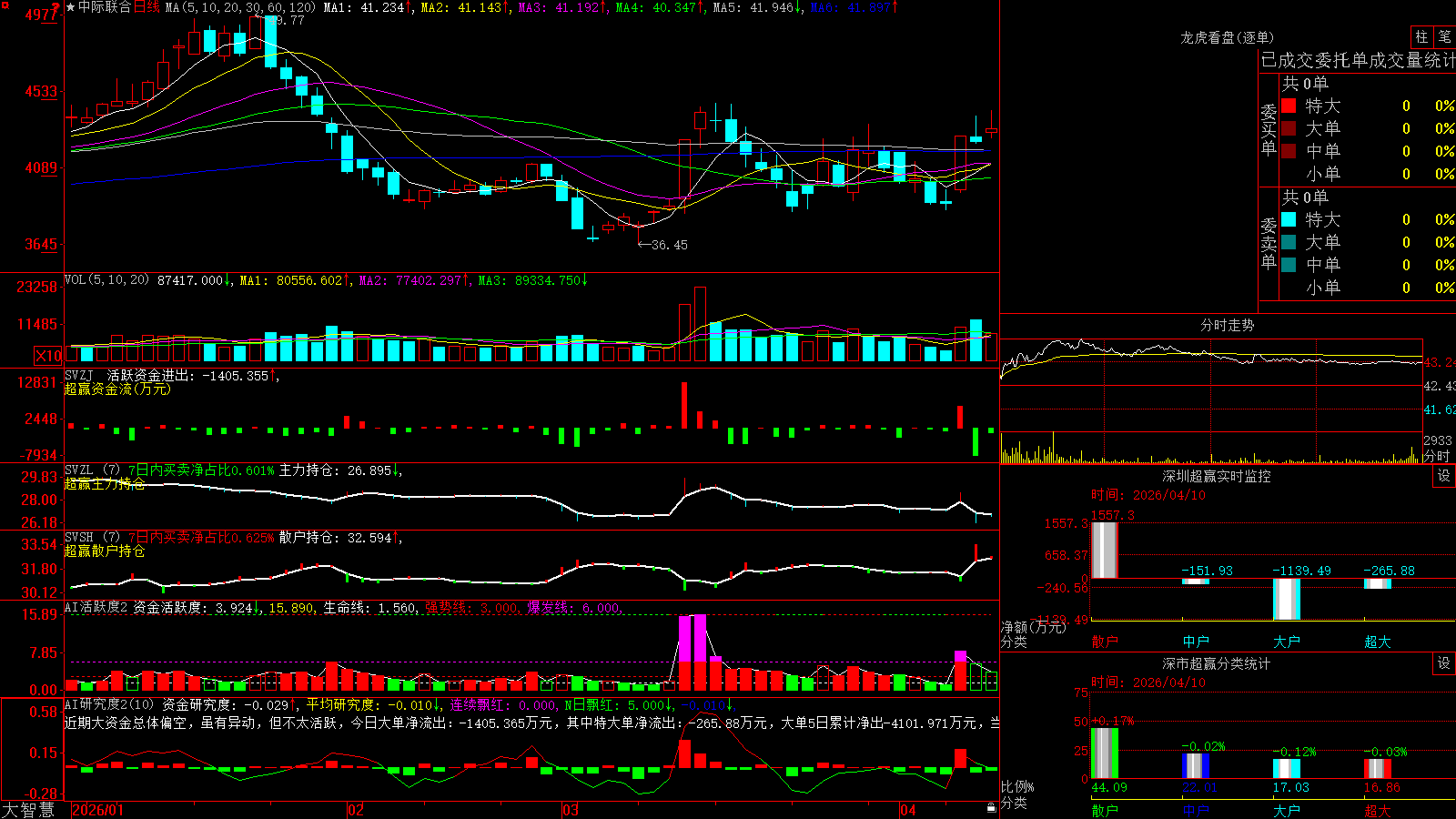Click the dark red 中单 swatch under 委买单
Image resolution: width=1456 pixels, height=819 pixels.
[1289, 151]
